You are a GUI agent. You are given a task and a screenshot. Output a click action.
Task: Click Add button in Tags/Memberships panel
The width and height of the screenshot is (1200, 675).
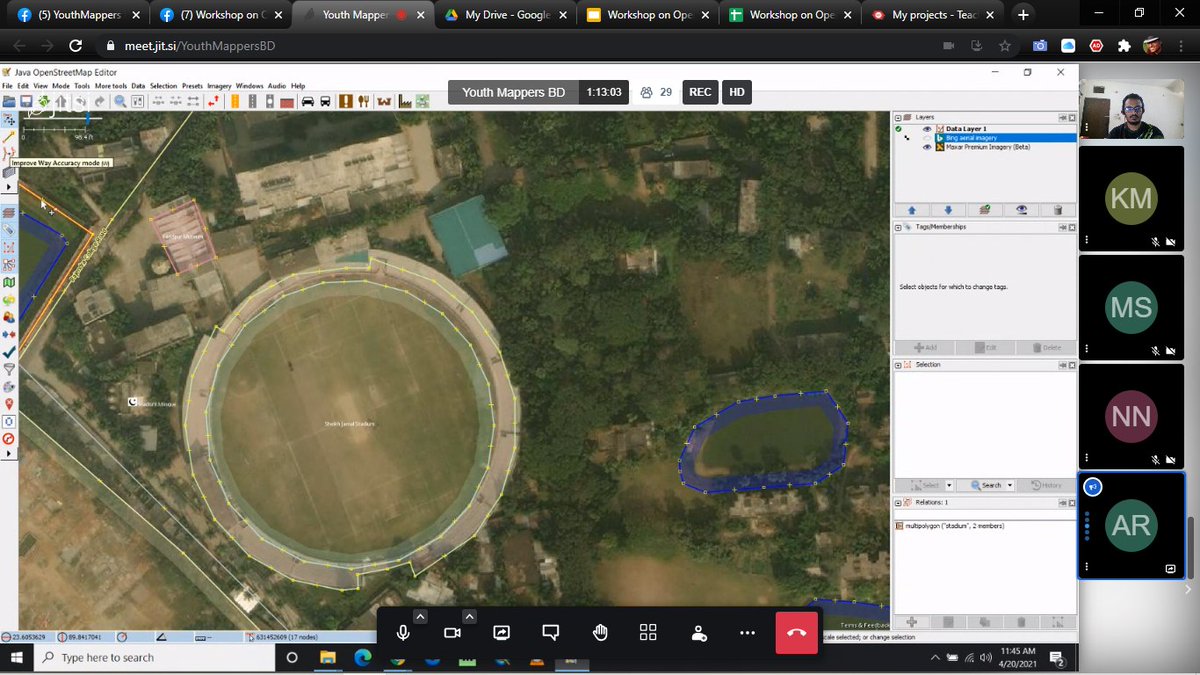pos(925,347)
